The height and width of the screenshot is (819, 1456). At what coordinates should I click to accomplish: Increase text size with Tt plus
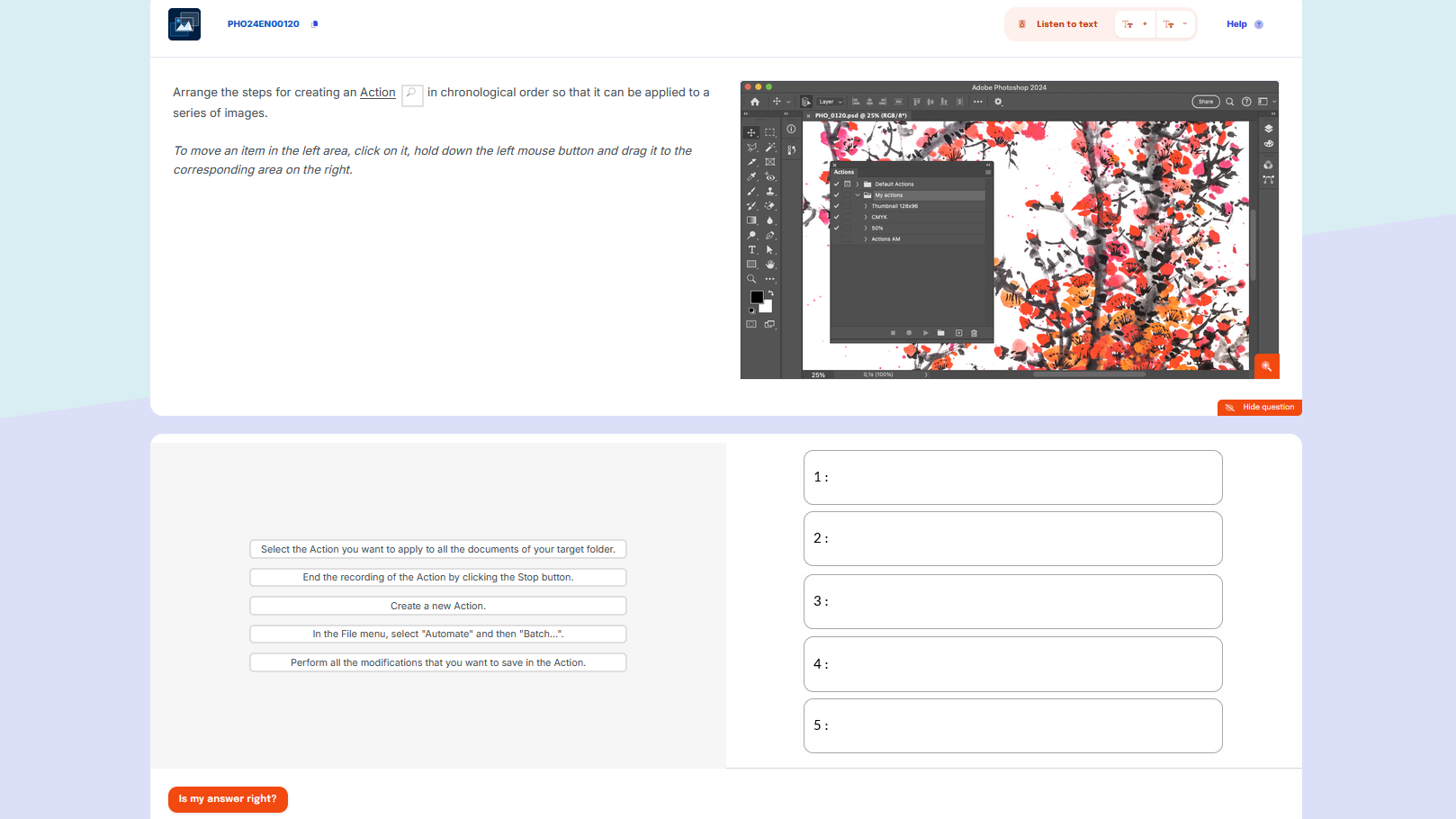(1135, 24)
